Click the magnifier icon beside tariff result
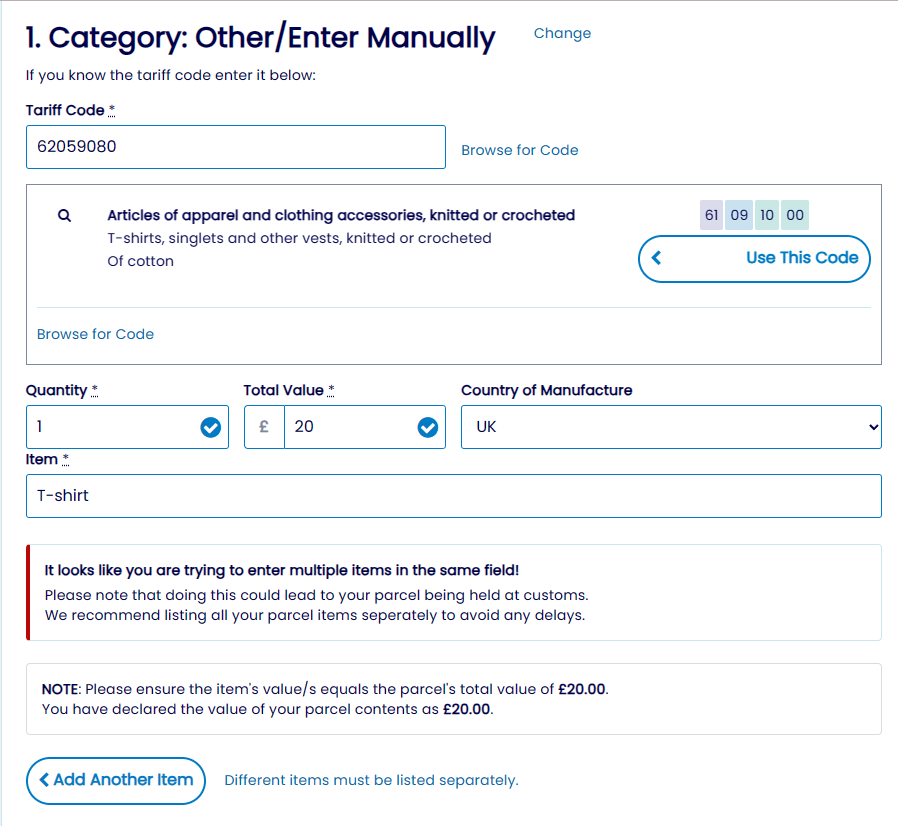This screenshot has height=826, width=898. (x=65, y=215)
